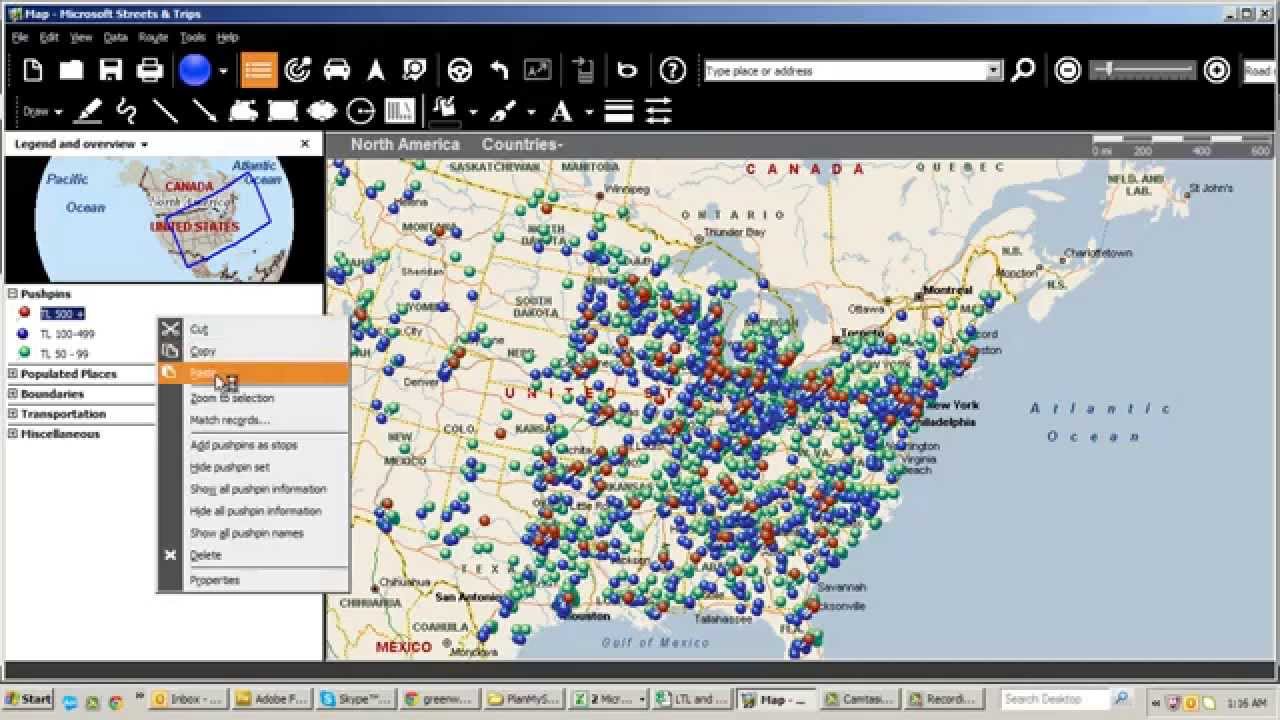Open the Draw dropdown menu
The image size is (1280, 720).
click(x=43, y=112)
